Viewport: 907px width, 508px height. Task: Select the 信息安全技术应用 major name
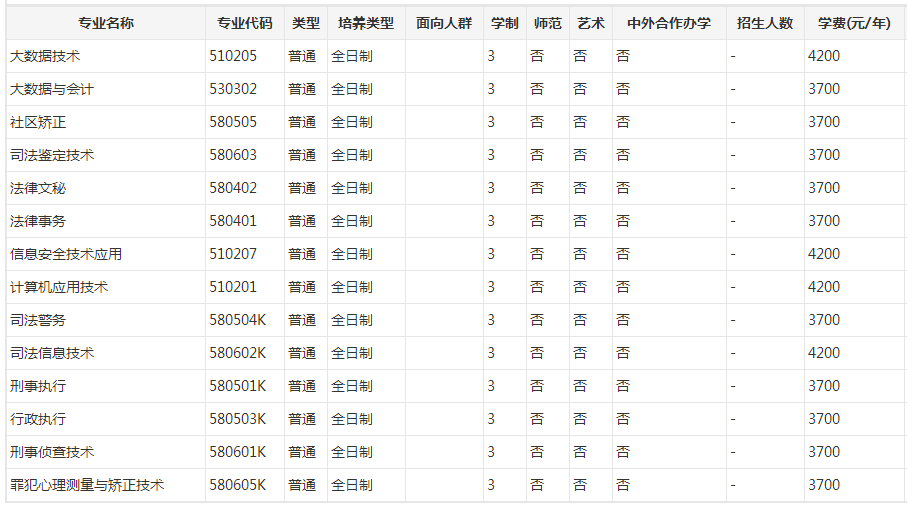(66, 254)
